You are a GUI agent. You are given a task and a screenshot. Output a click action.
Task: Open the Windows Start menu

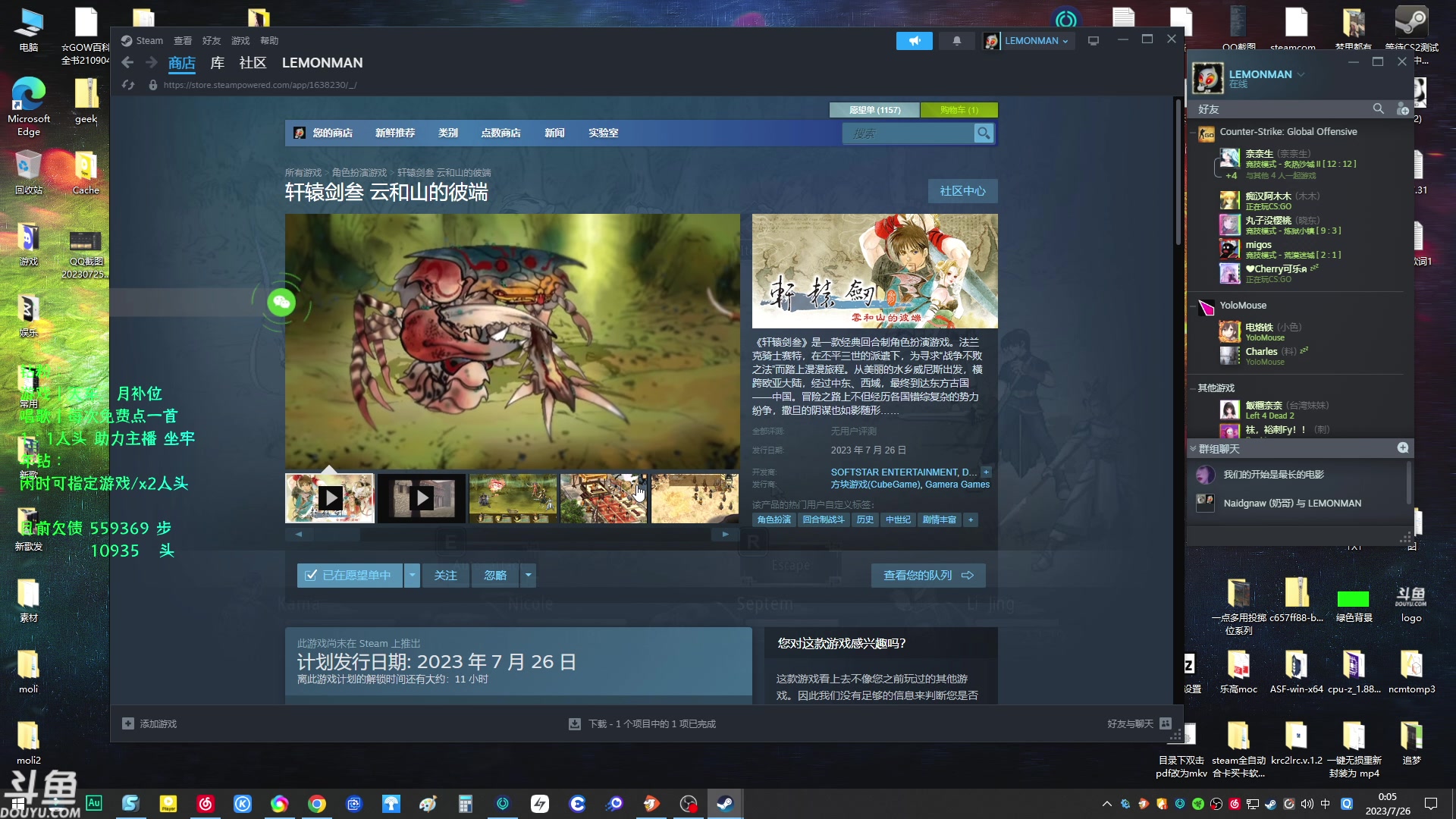tap(18, 803)
